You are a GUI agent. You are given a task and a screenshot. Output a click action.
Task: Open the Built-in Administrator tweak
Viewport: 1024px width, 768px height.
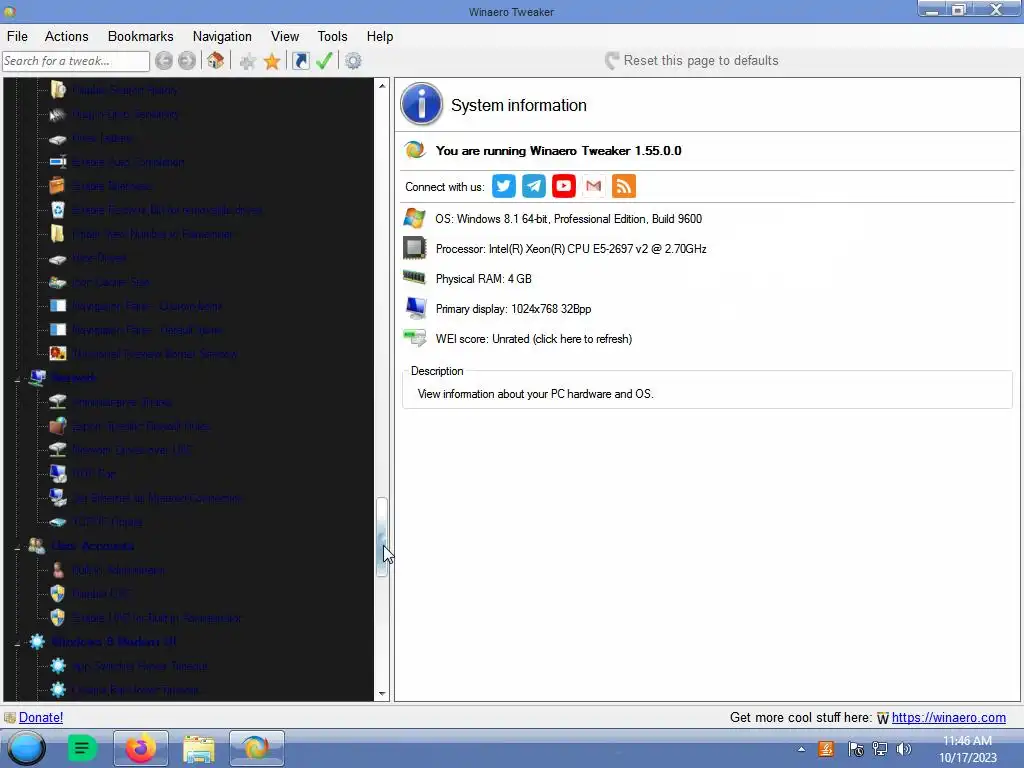(x=118, y=570)
